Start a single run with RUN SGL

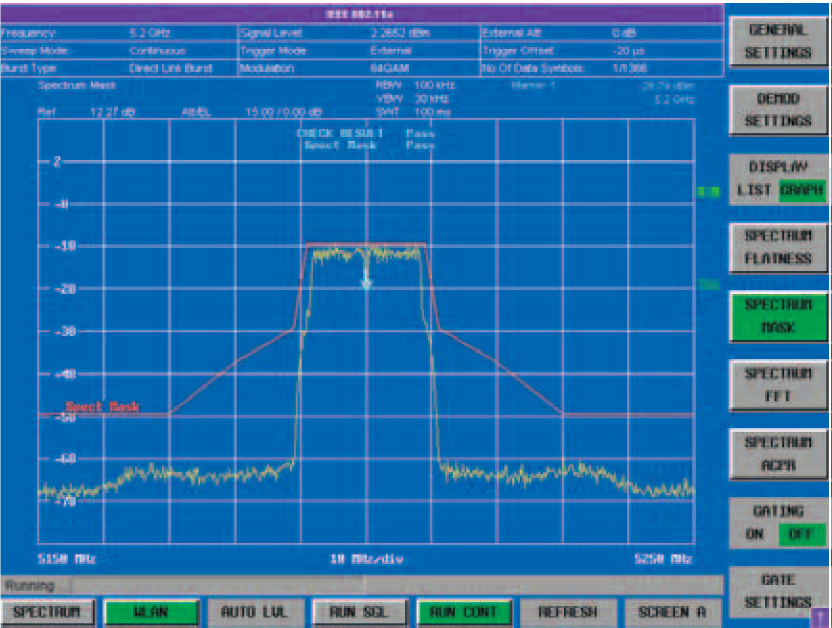[356, 611]
